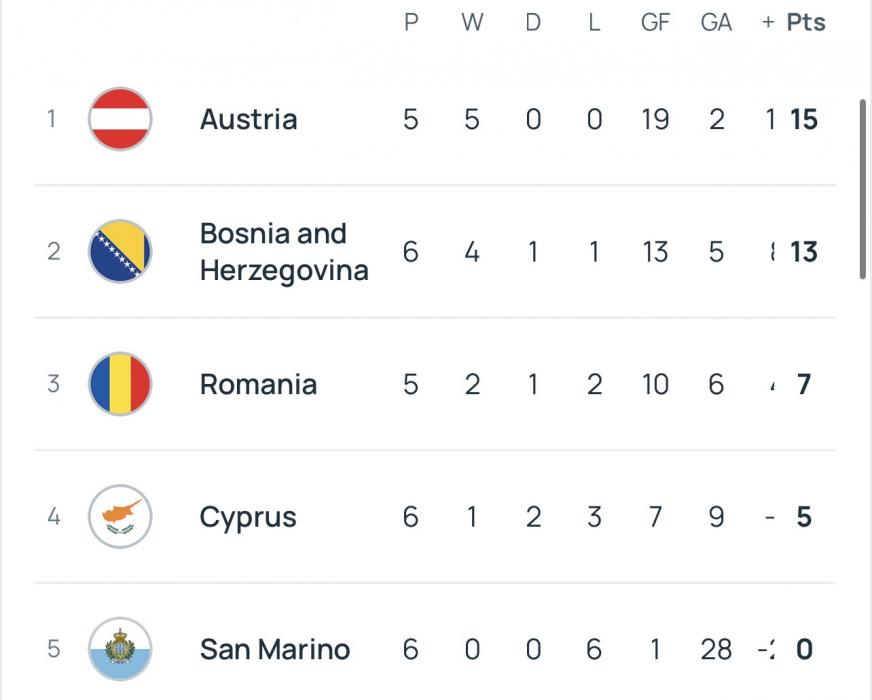872x700 pixels.
Task: Select the San Marino team name
Action: pyautogui.click(x=275, y=649)
